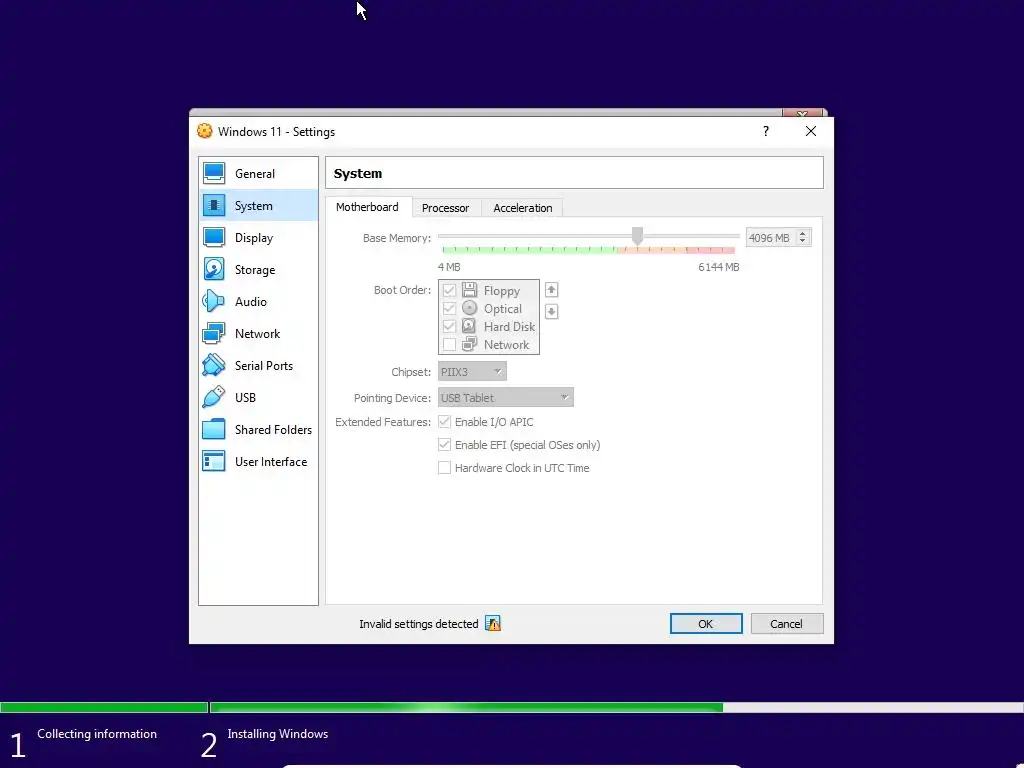The height and width of the screenshot is (768, 1024).
Task: Open the Pointing Device USB Tablet dropdown
Action: (505, 397)
